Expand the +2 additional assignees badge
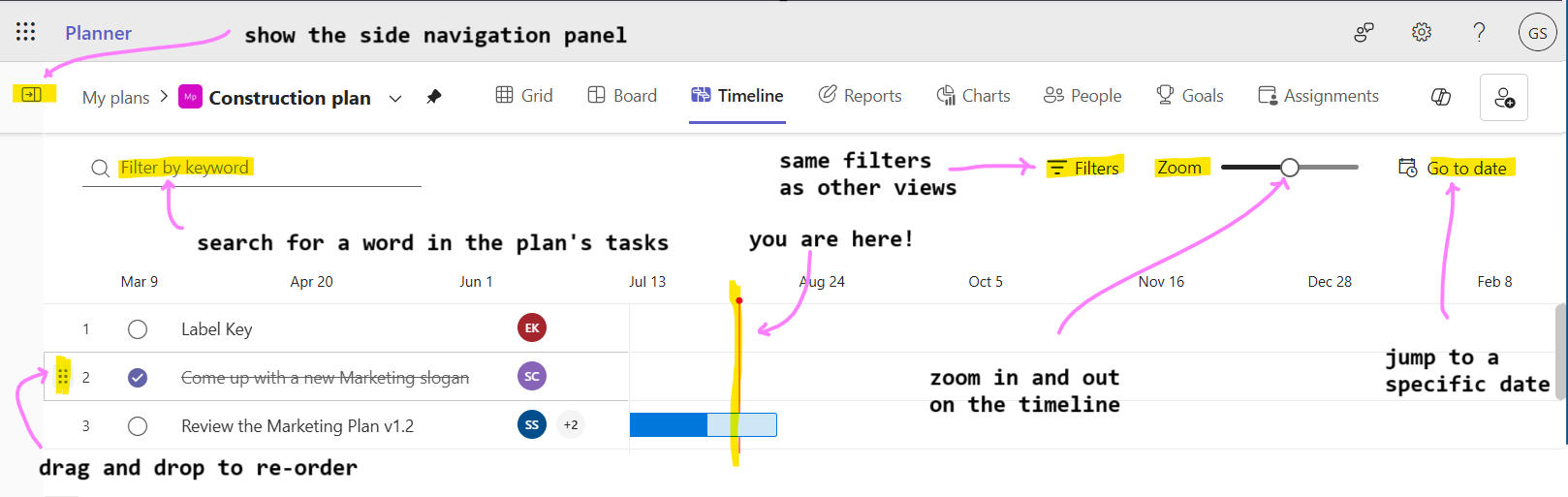 coord(571,424)
